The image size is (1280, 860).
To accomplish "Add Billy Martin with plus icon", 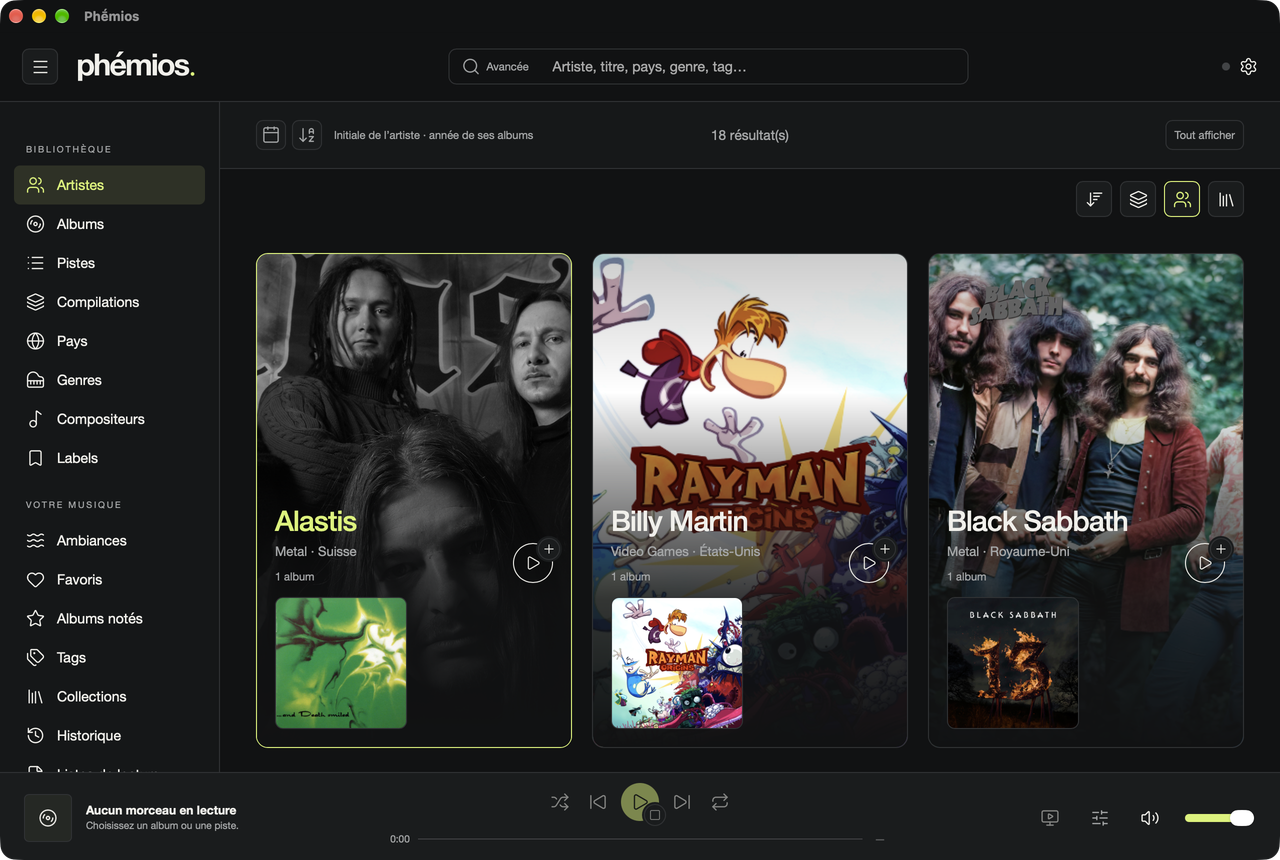I will coord(885,549).
